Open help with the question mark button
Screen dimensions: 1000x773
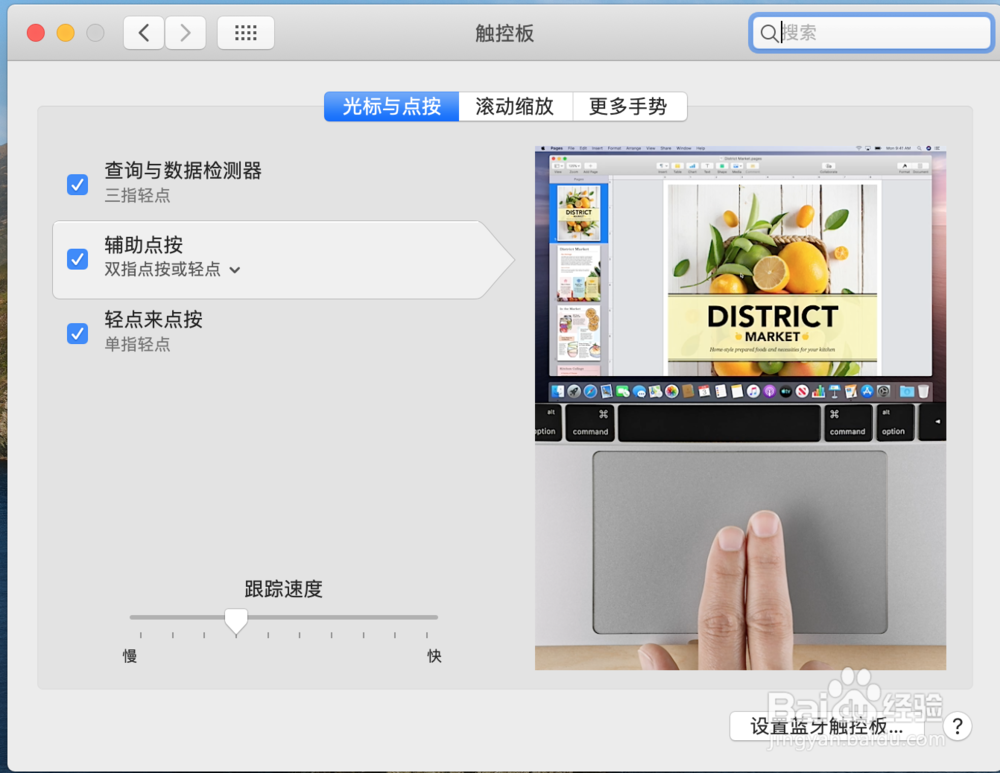(957, 726)
